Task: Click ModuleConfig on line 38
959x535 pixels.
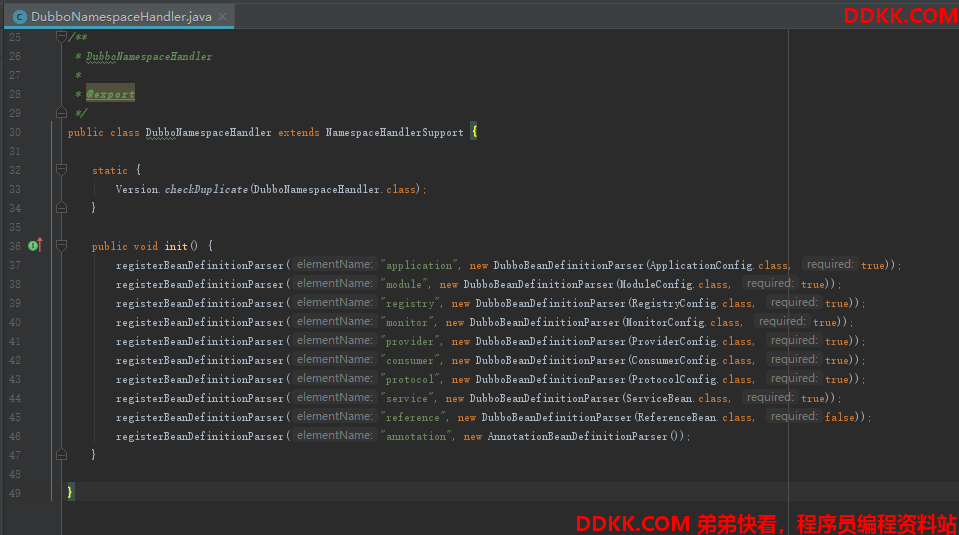Action: [x=657, y=284]
